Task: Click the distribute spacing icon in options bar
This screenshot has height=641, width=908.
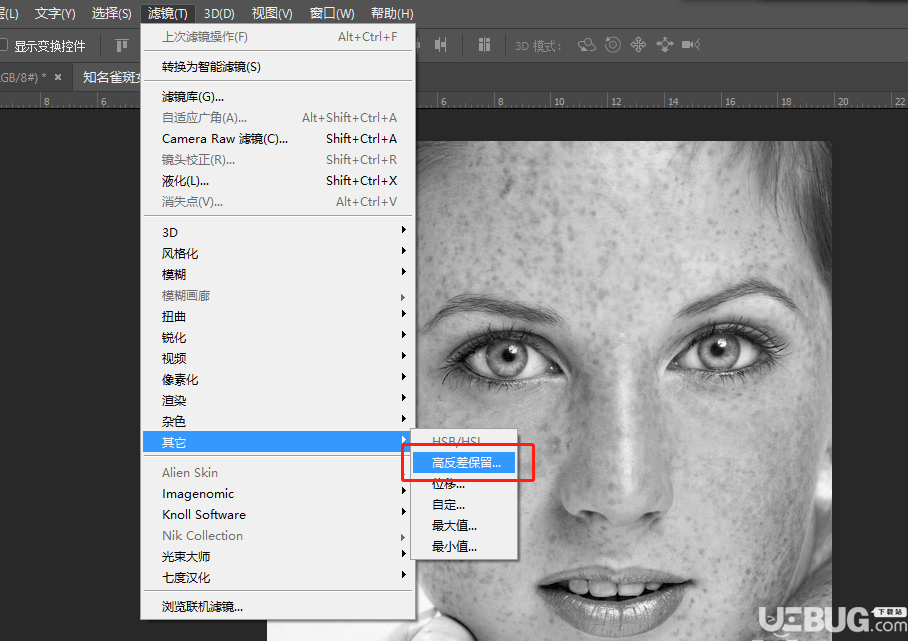Action: [x=485, y=45]
